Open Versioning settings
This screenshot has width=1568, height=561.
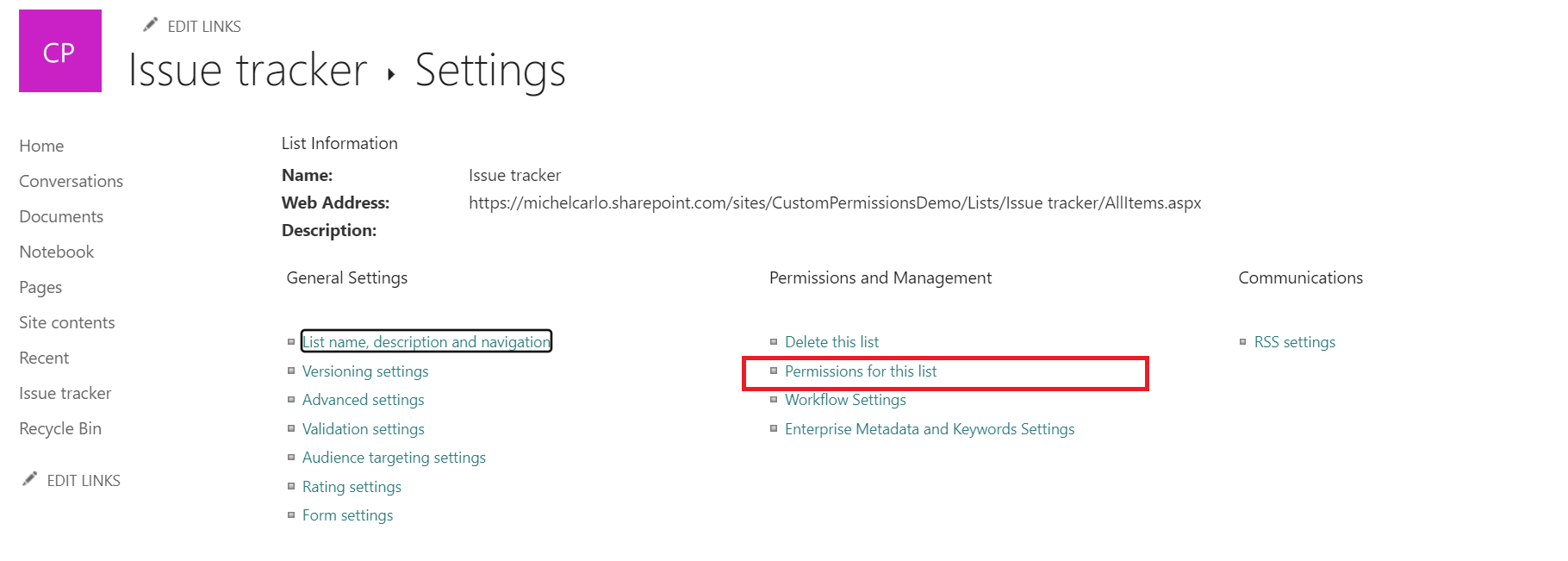(x=364, y=371)
